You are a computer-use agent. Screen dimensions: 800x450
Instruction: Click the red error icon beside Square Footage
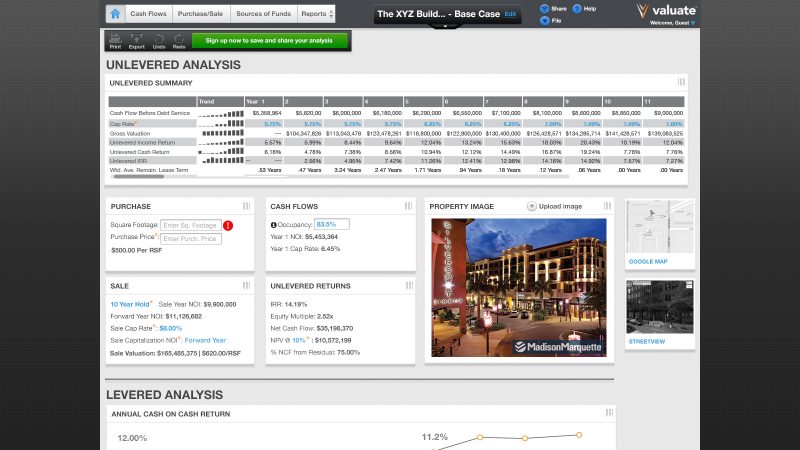[228, 225]
